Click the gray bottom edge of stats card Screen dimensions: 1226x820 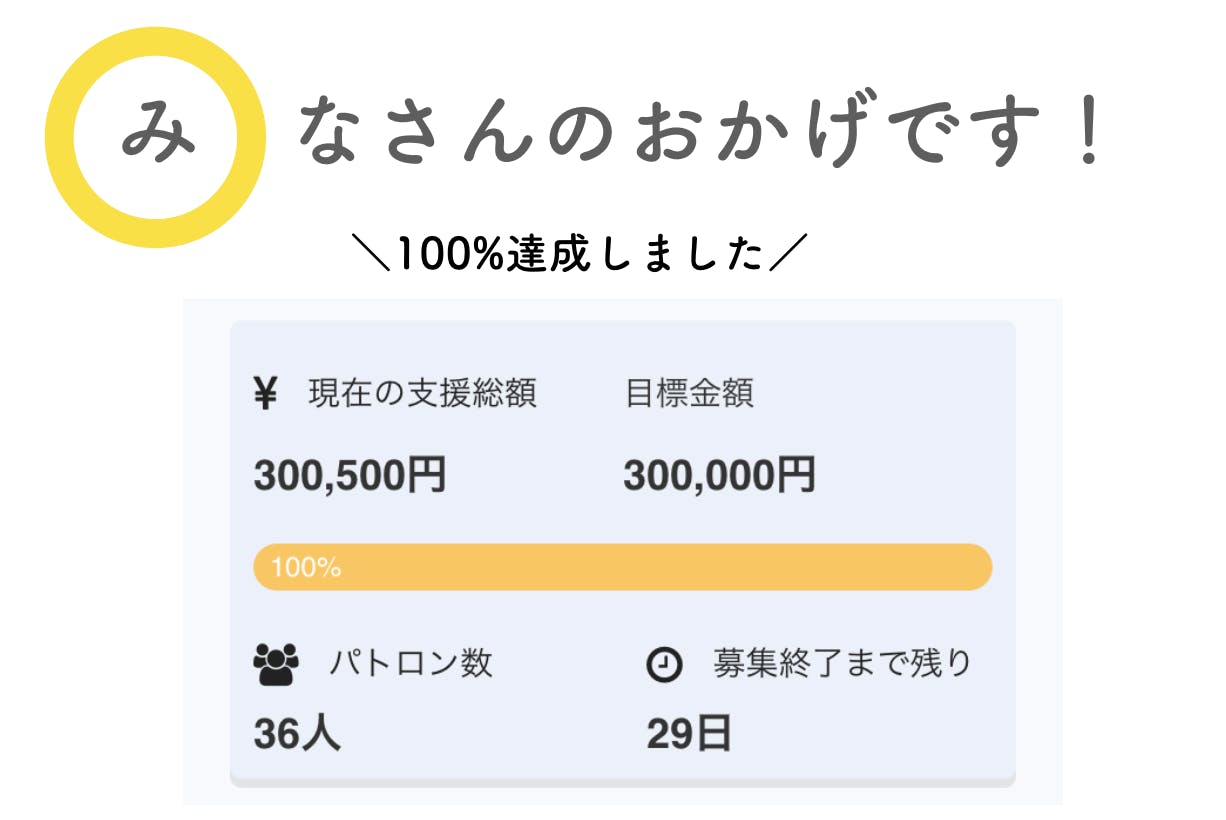pos(622,782)
